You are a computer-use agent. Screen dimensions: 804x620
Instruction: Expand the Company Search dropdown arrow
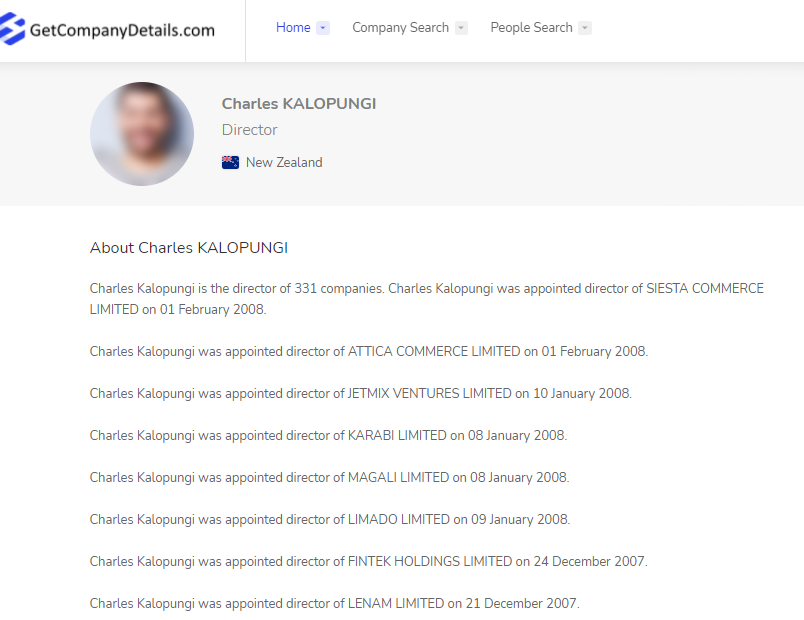[x=461, y=28]
